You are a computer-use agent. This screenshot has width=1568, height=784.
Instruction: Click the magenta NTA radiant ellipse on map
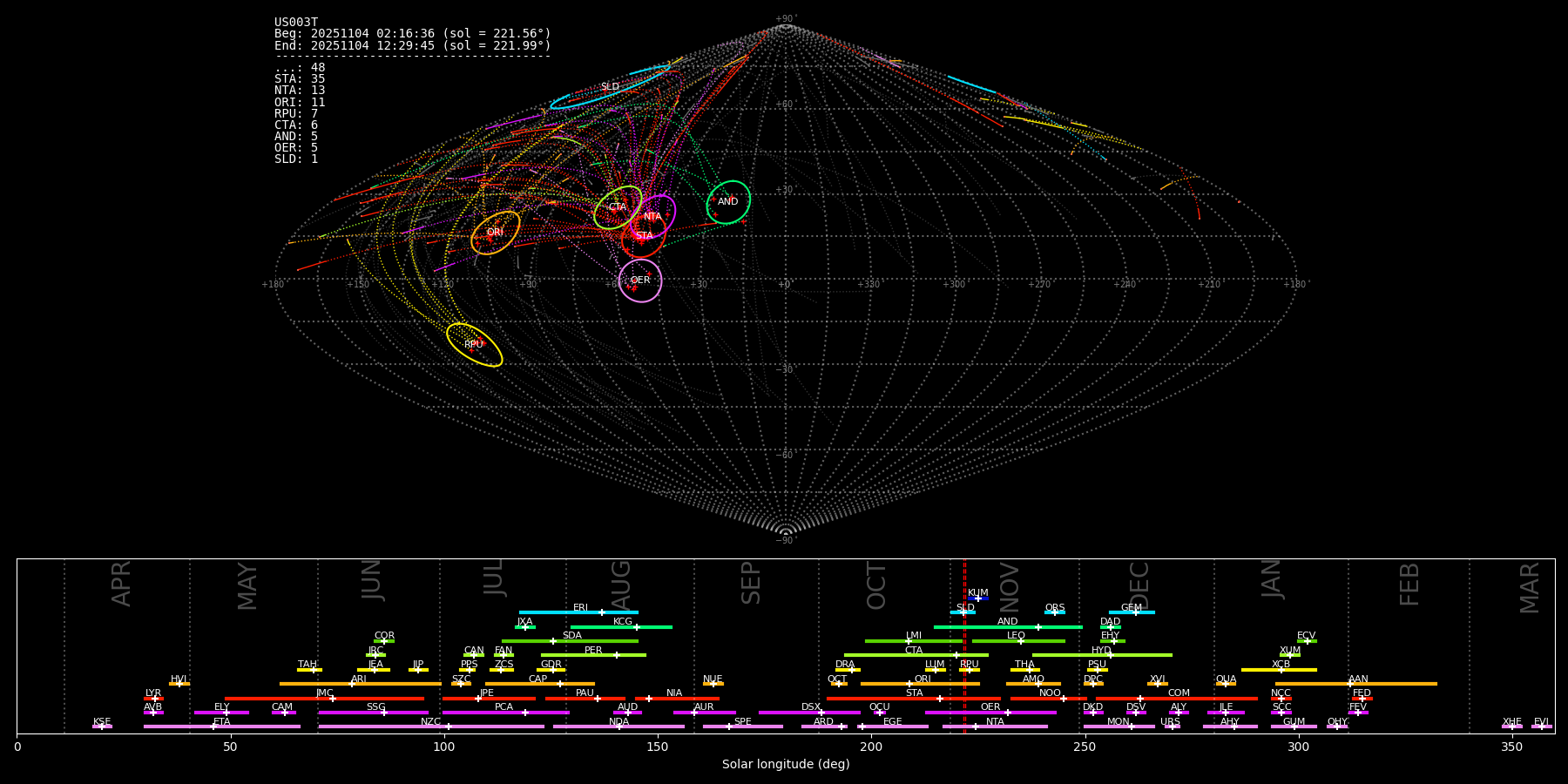pyautogui.click(x=653, y=216)
